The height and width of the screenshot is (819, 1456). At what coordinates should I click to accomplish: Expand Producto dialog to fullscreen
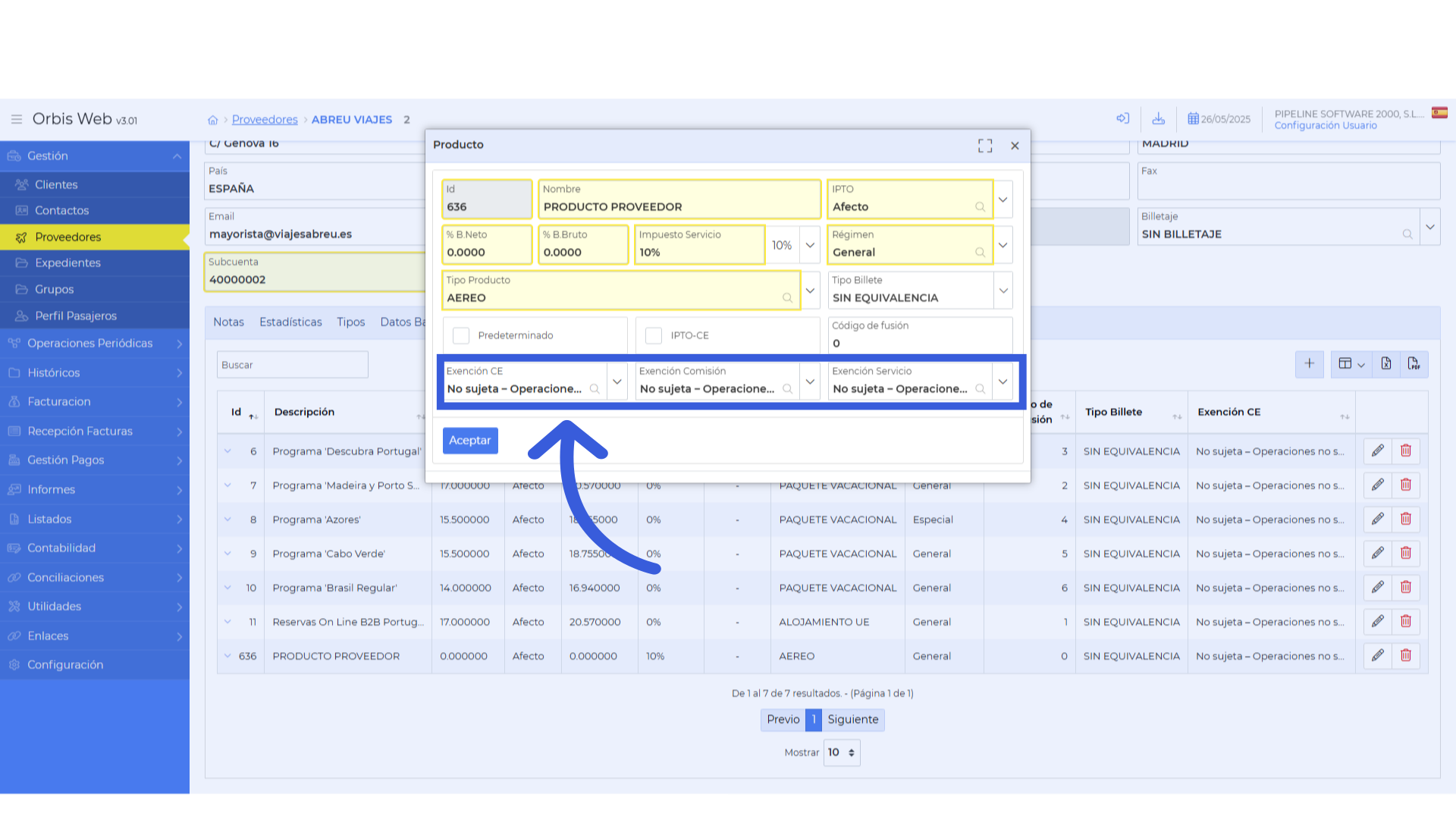pyautogui.click(x=985, y=146)
